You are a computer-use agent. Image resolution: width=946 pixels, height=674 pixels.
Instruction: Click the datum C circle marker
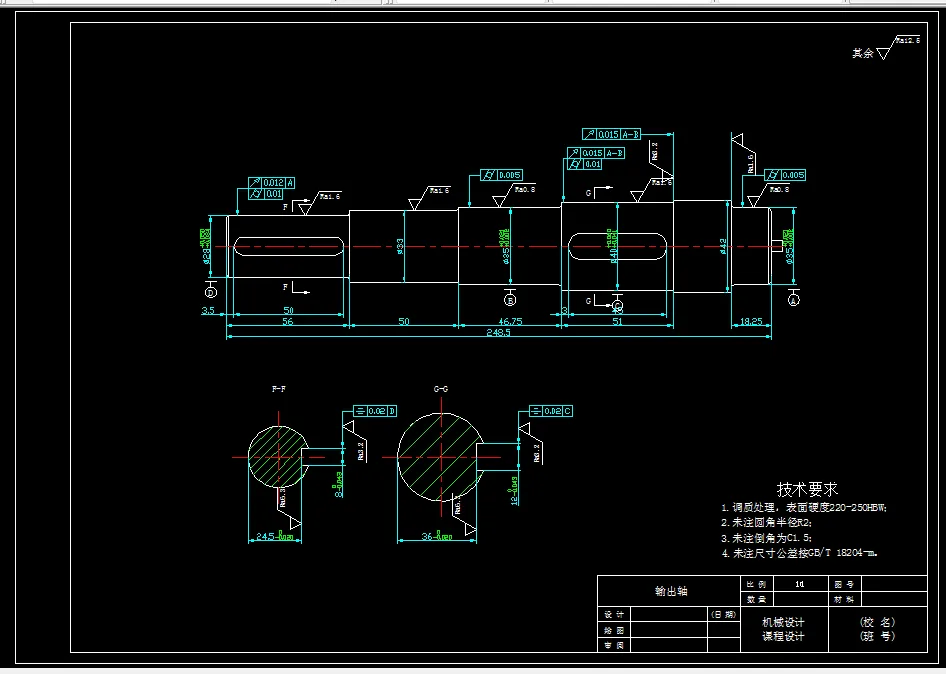(617, 305)
